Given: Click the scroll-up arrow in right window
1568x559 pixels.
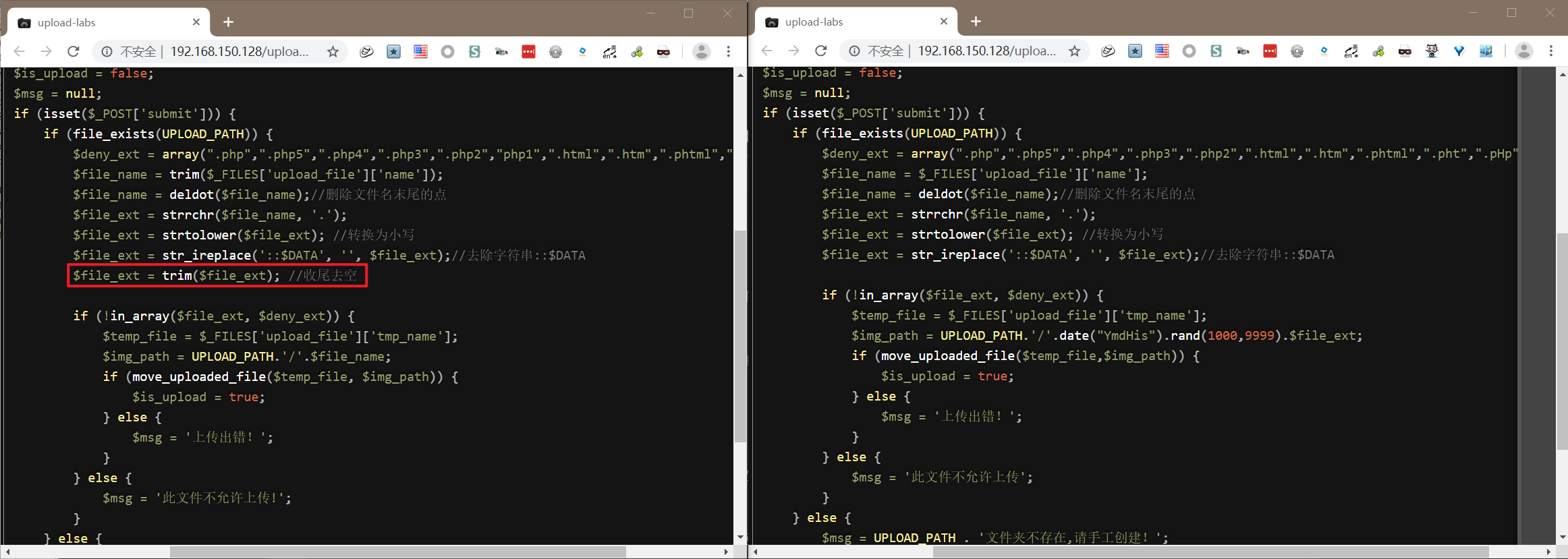Looking at the screenshot, I should click(x=1563, y=74).
